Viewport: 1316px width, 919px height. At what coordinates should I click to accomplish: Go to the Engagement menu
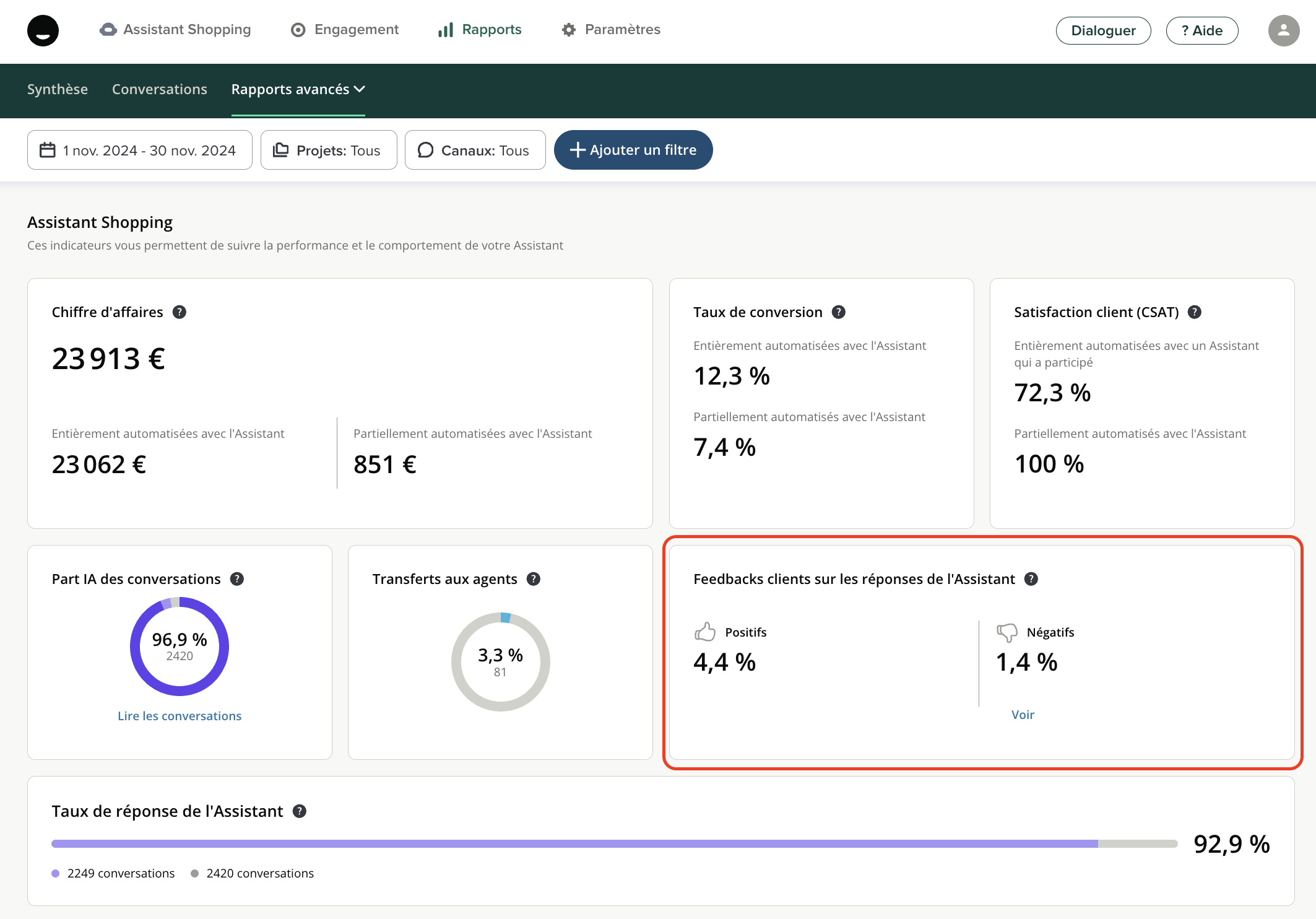(345, 30)
